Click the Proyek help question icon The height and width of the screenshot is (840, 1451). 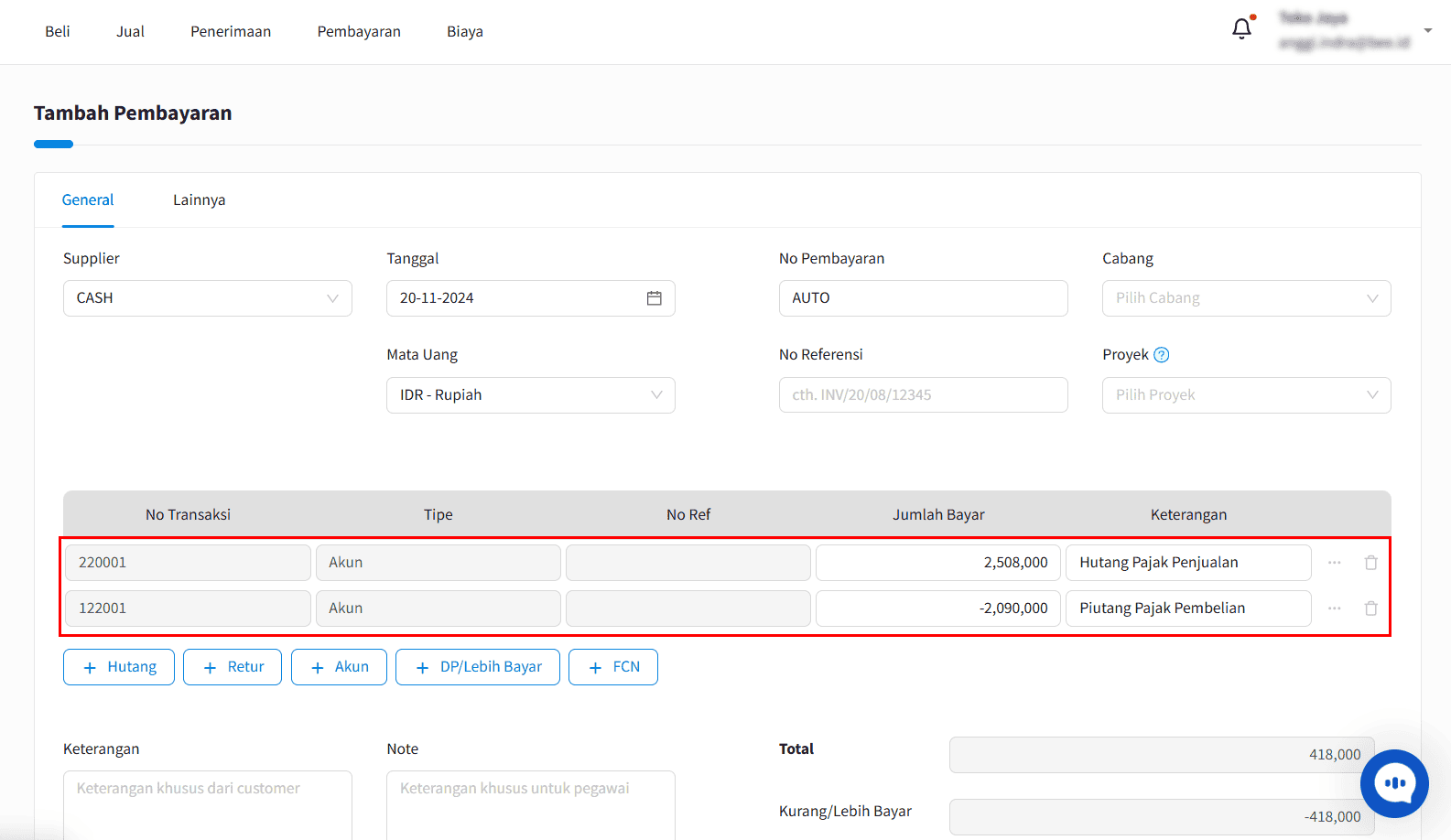pyautogui.click(x=1162, y=355)
